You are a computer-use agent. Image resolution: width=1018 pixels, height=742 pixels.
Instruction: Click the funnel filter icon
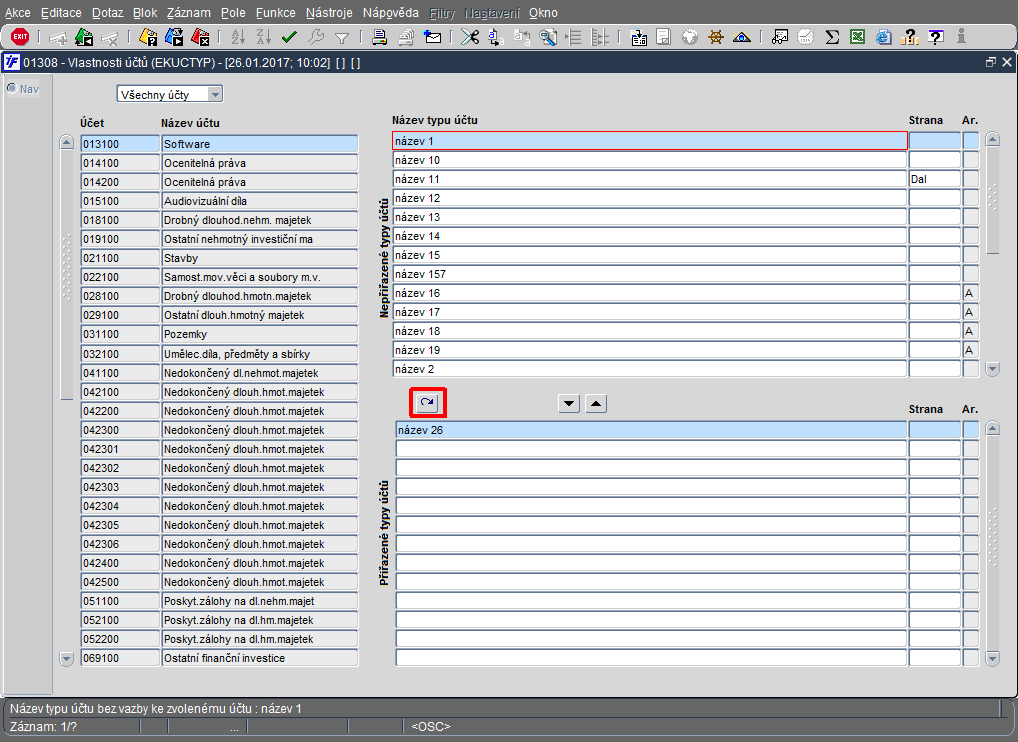pos(342,38)
